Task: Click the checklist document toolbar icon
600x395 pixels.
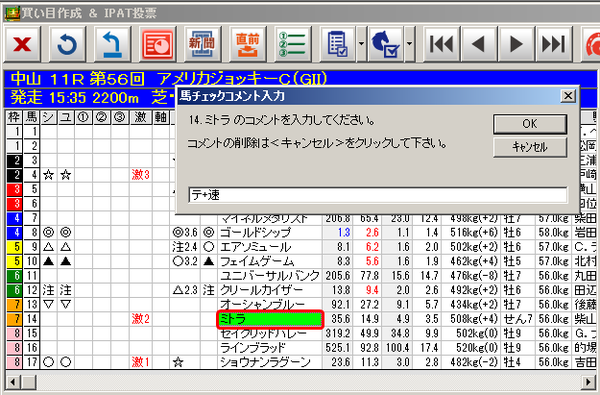Action: pyautogui.click(x=338, y=44)
